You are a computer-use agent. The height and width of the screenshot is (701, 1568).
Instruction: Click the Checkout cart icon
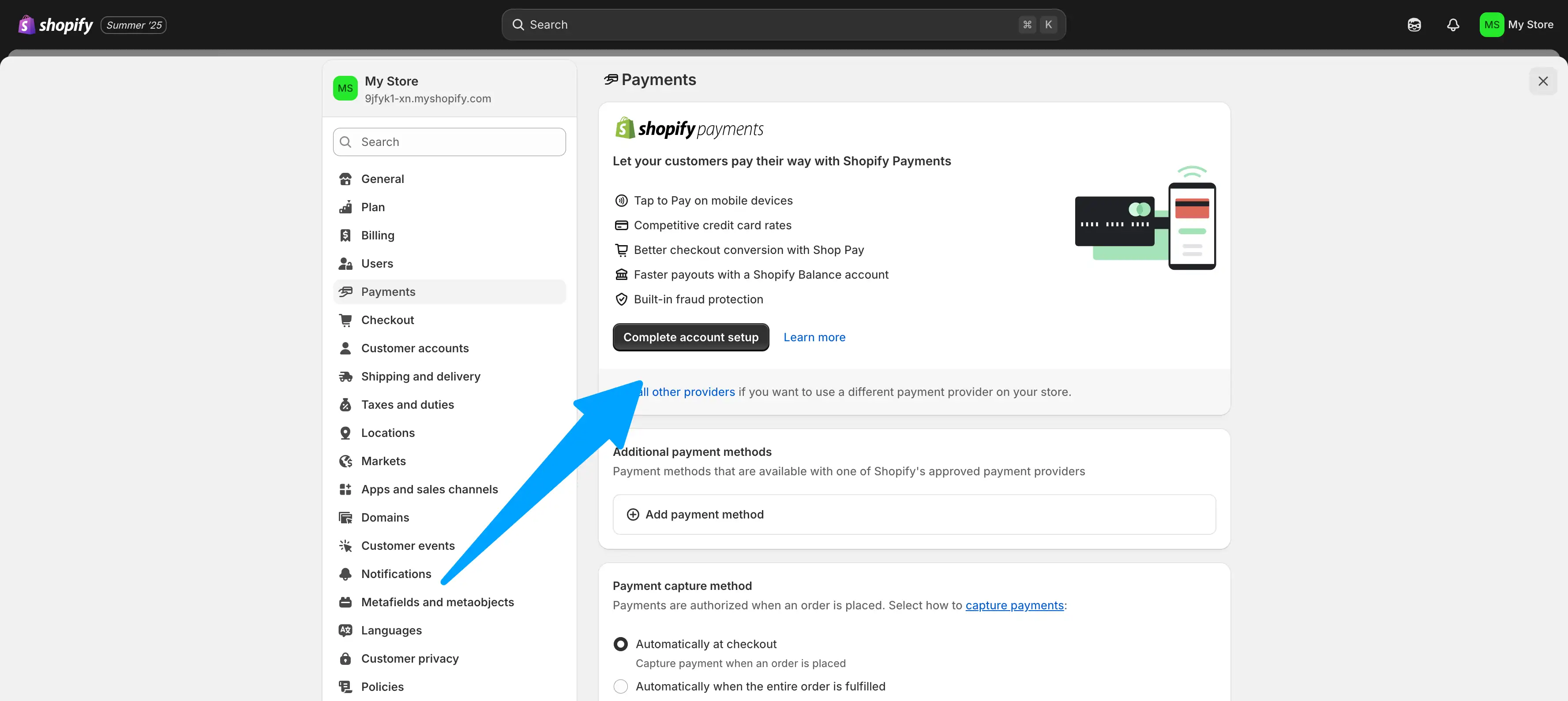(345, 320)
